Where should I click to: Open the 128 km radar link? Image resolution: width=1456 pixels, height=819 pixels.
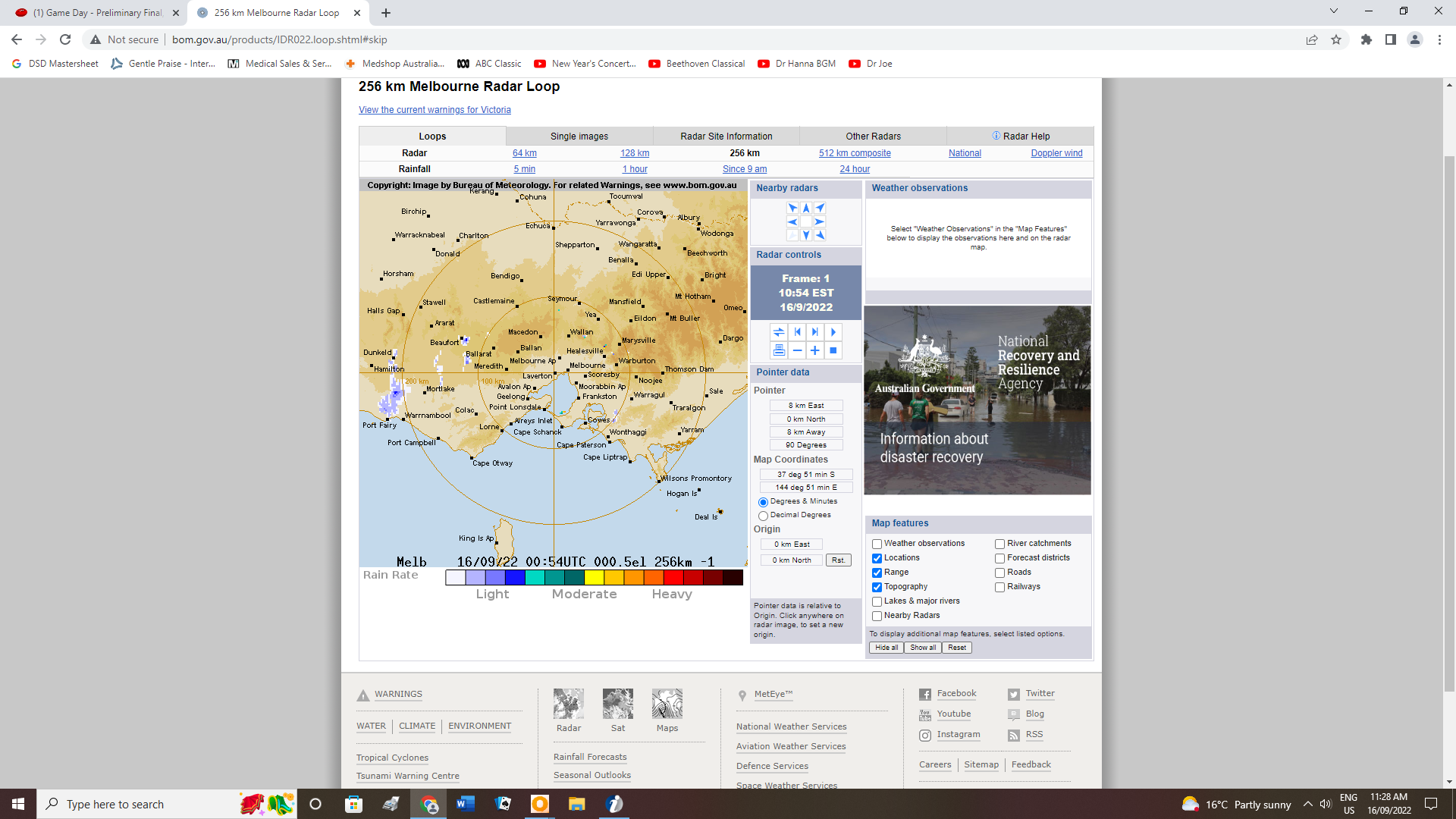click(x=635, y=153)
